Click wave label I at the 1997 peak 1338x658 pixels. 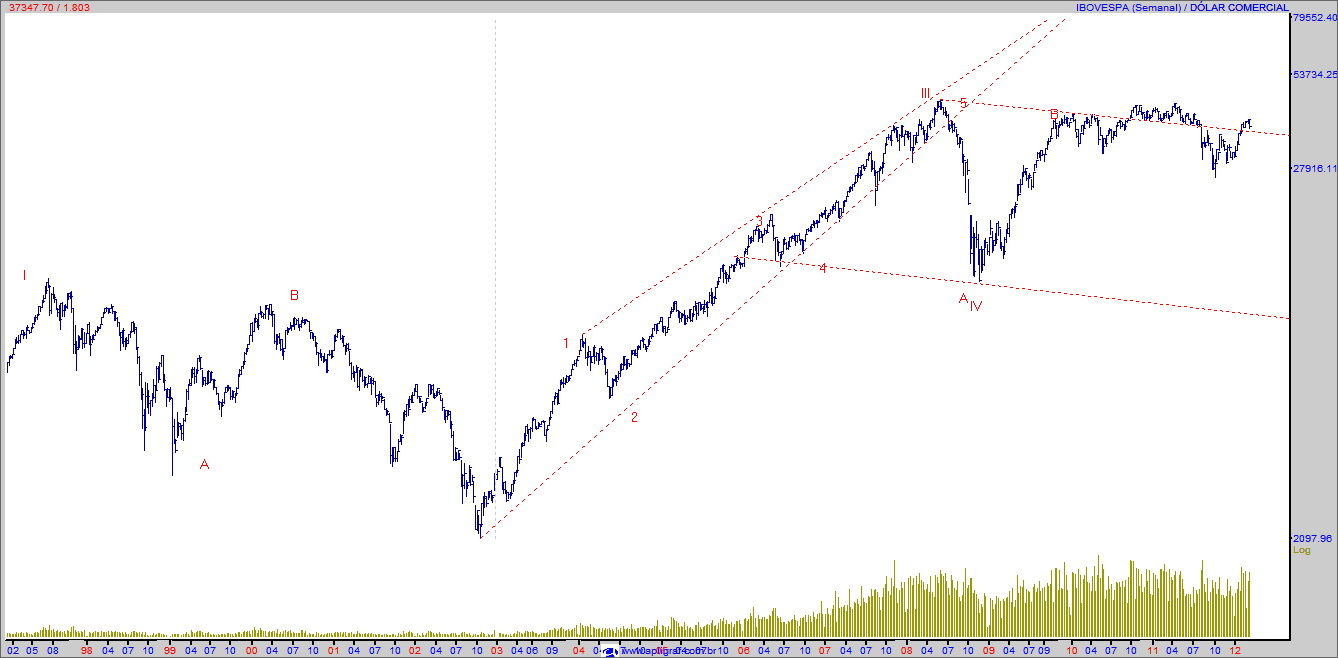pos(24,275)
